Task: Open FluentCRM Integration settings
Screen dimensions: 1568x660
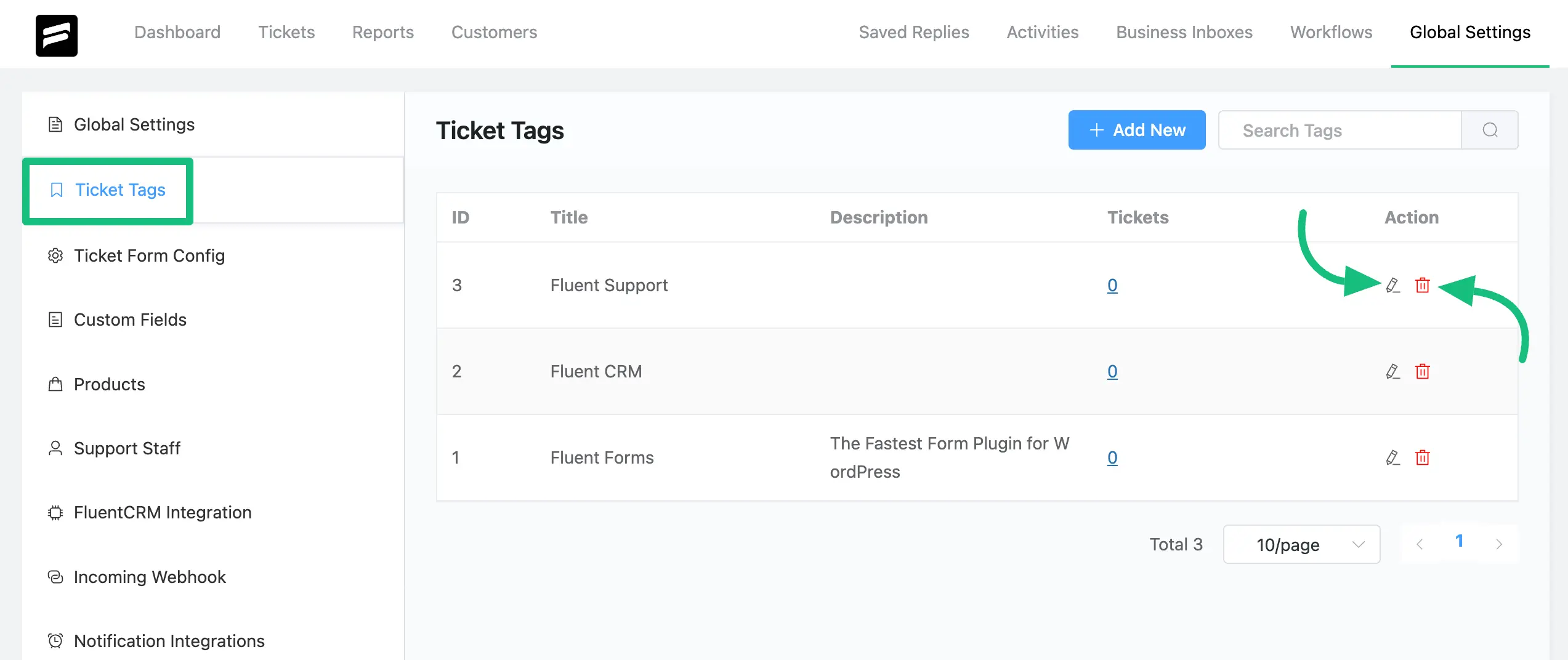Action: pos(212,512)
